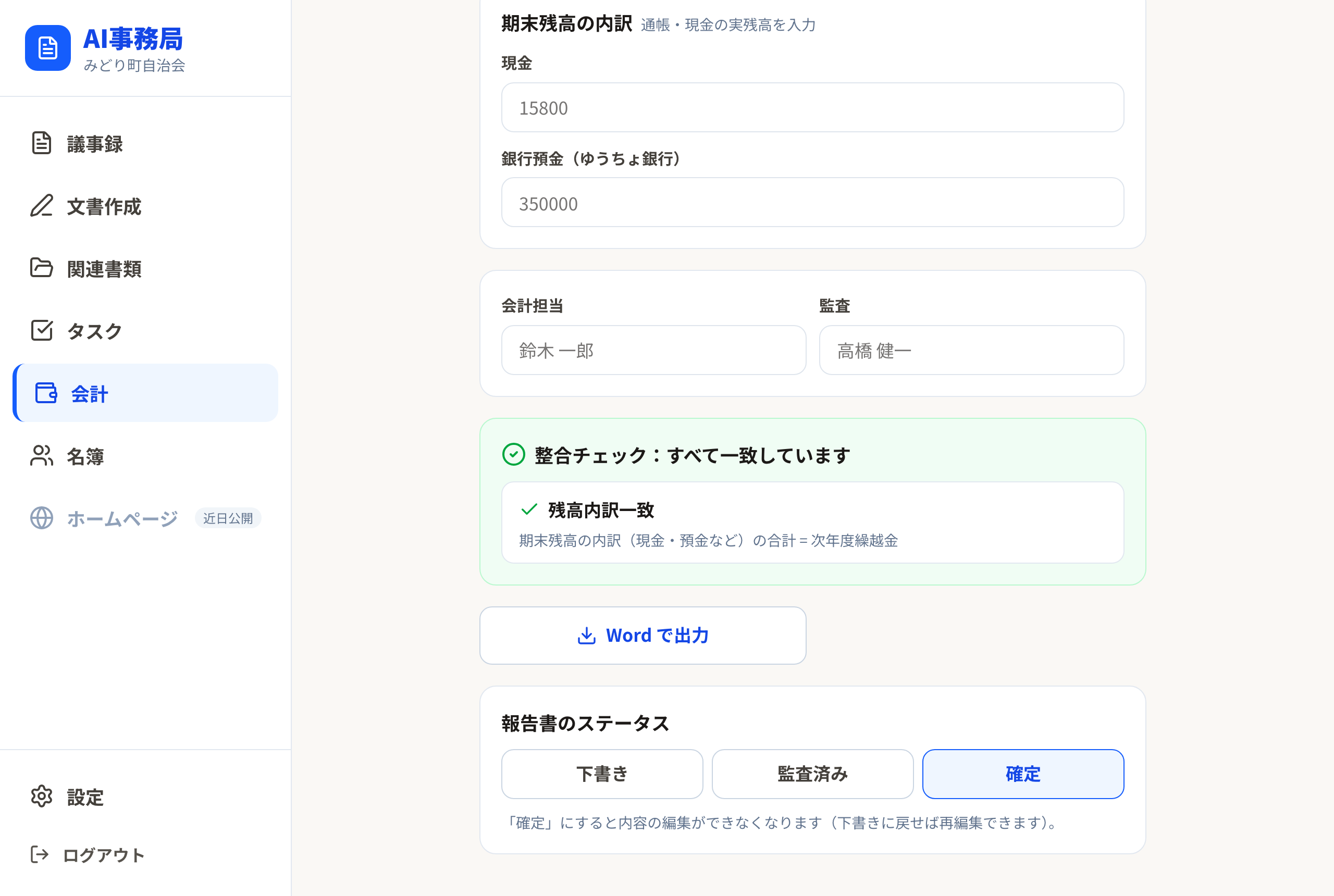The image size is (1334, 896).
Task: Click the 現金 field label
Action: pos(517,63)
